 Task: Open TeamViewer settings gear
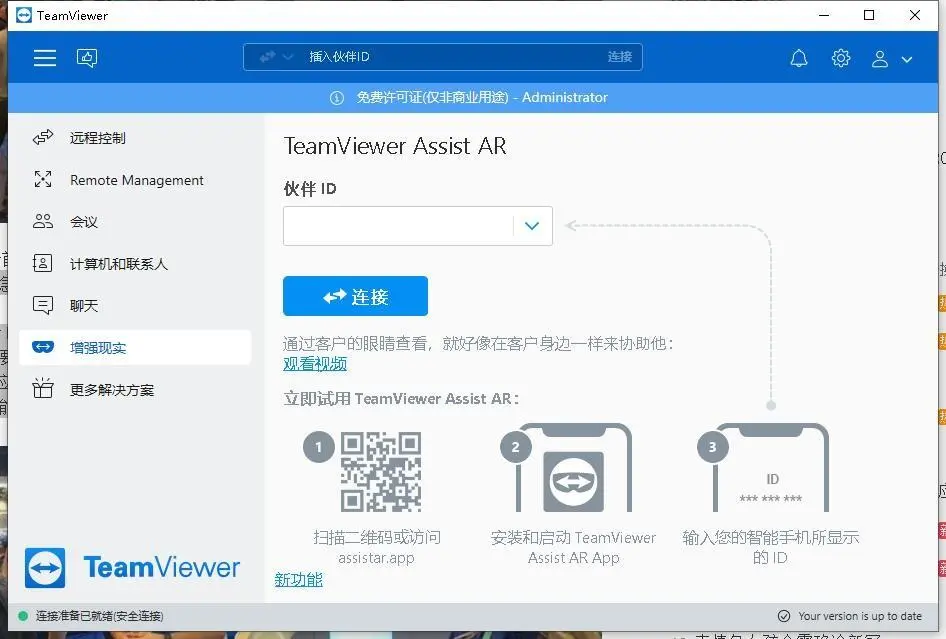coord(841,58)
